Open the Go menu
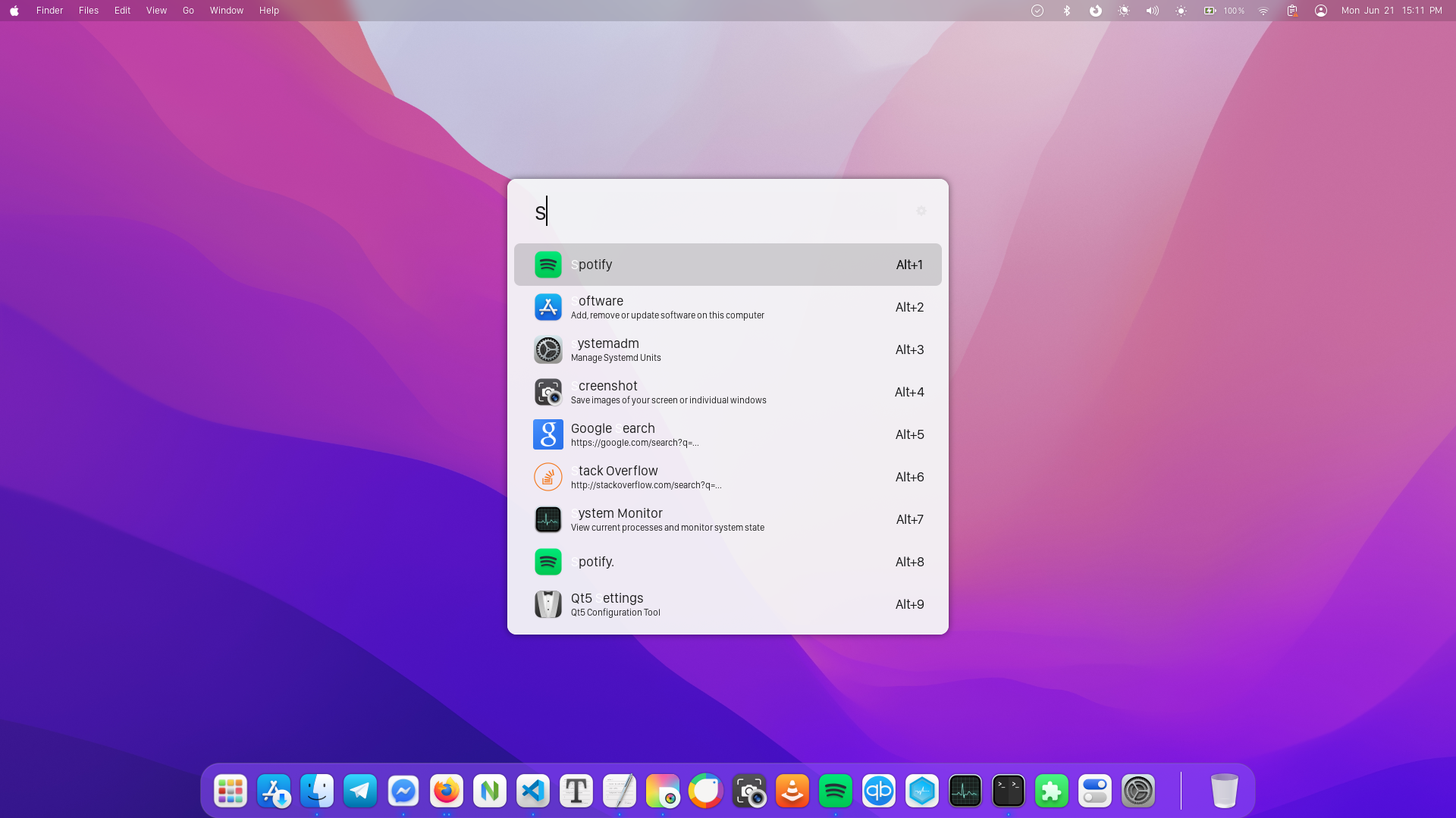 coord(188,11)
